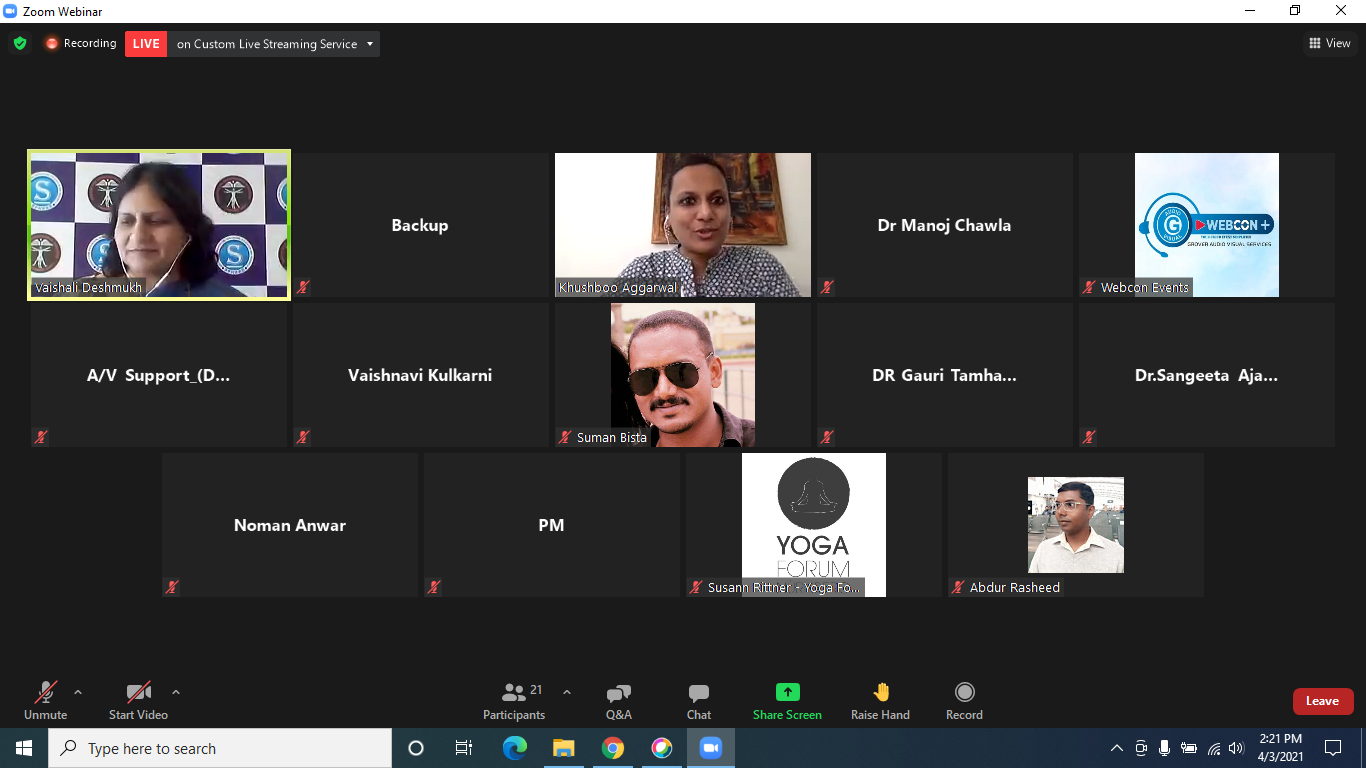1366x768 pixels.
Task: Click the green encryption shield icon
Action: 19,44
